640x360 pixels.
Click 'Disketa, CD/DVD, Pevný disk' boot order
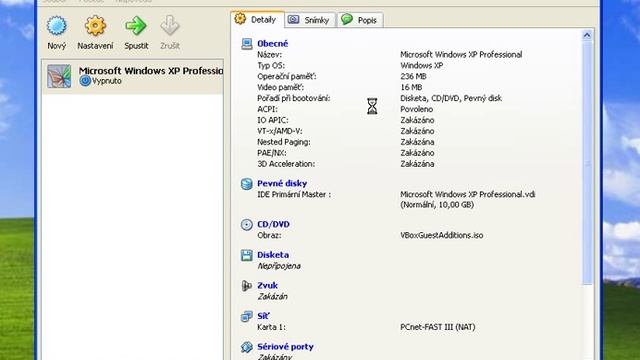pyautogui.click(x=451, y=98)
